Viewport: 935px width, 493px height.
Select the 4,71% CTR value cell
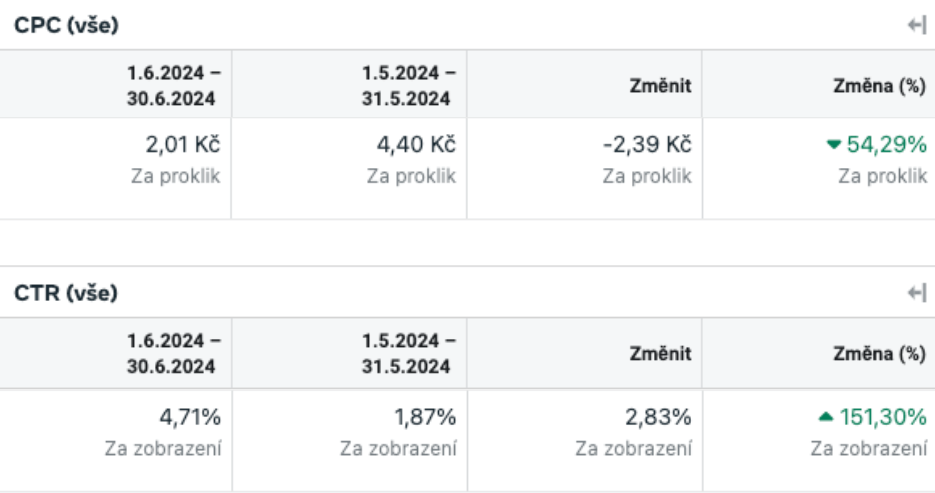click(x=116, y=441)
